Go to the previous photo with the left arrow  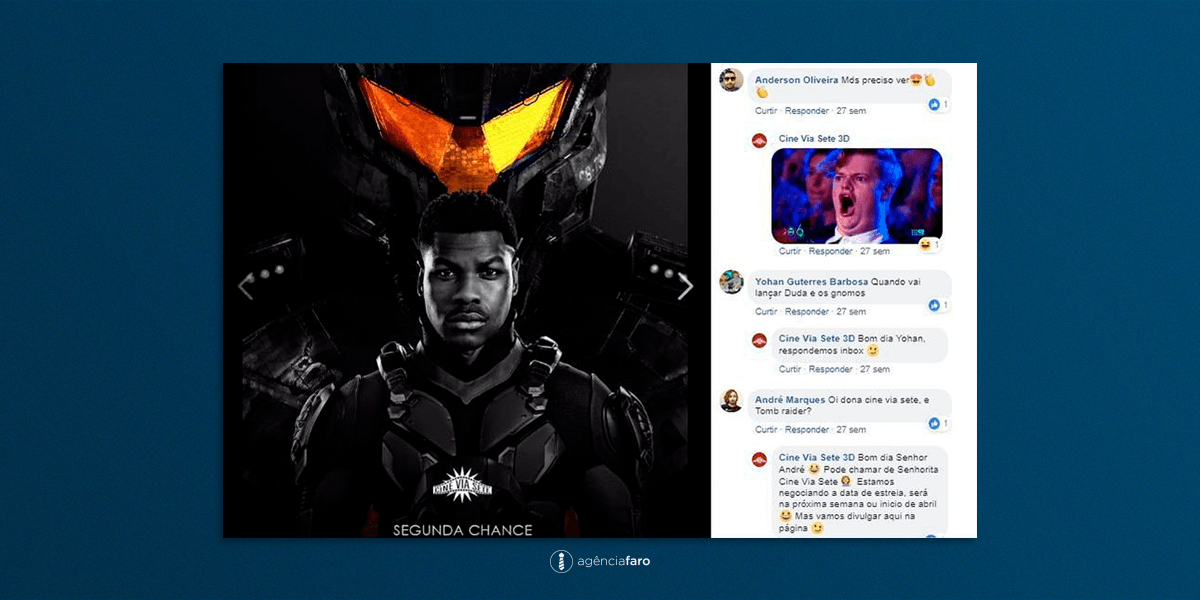[245, 287]
